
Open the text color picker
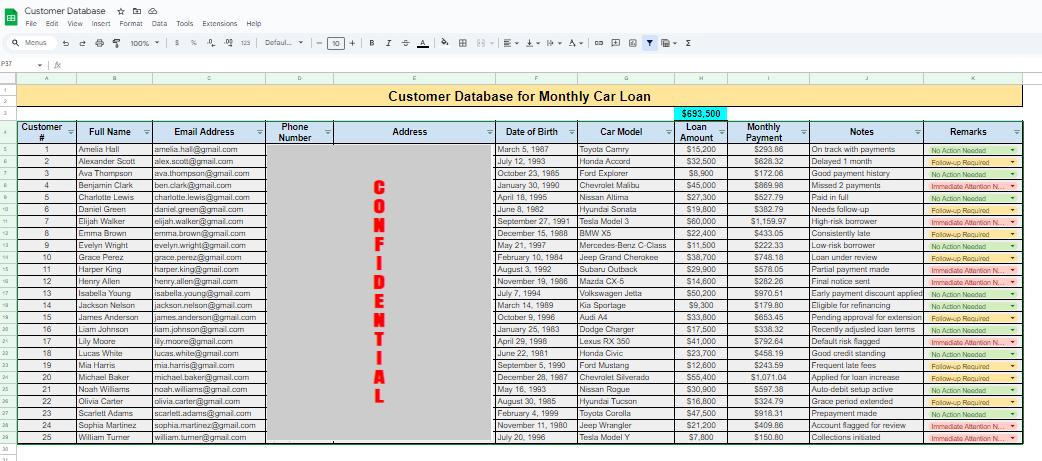(x=423, y=43)
